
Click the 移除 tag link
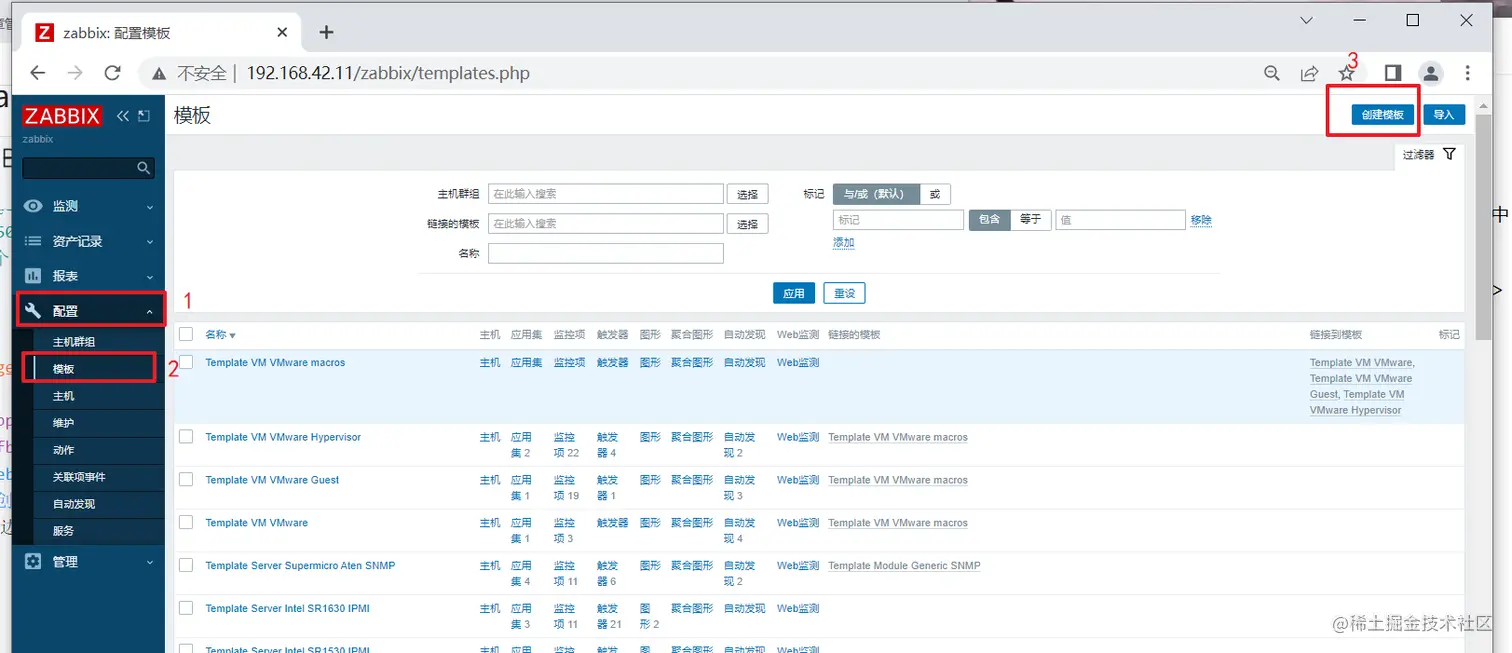(1201, 220)
